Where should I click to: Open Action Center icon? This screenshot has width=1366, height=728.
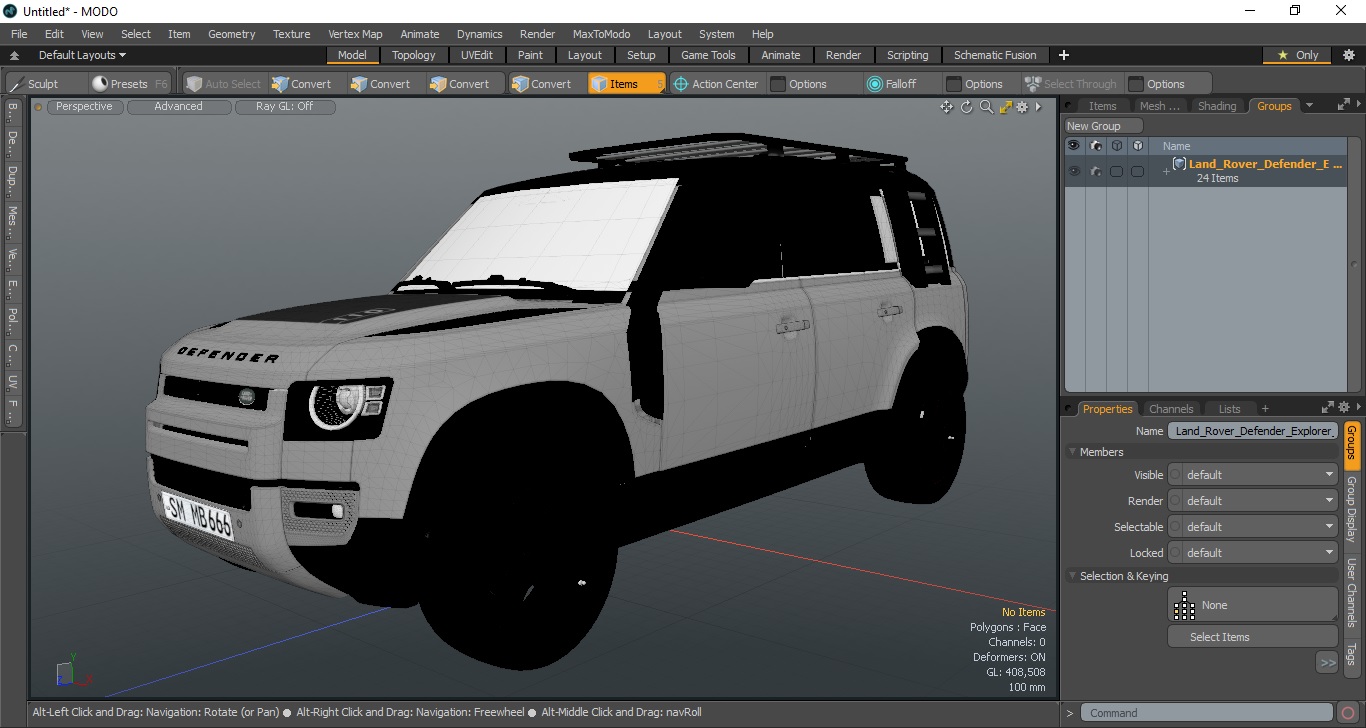(681, 84)
